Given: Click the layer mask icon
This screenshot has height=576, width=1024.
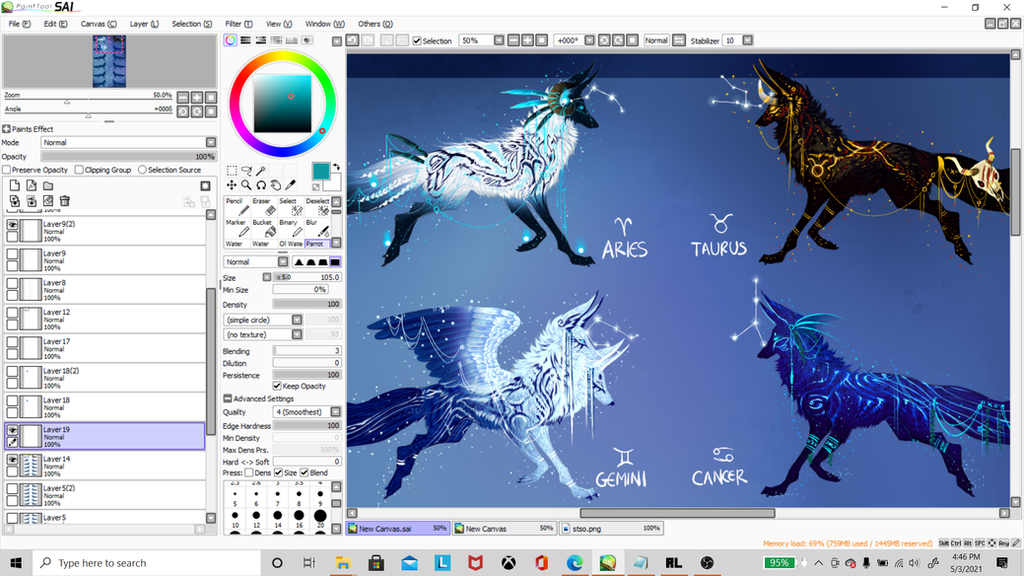Looking at the screenshot, I should pos(205,186).
